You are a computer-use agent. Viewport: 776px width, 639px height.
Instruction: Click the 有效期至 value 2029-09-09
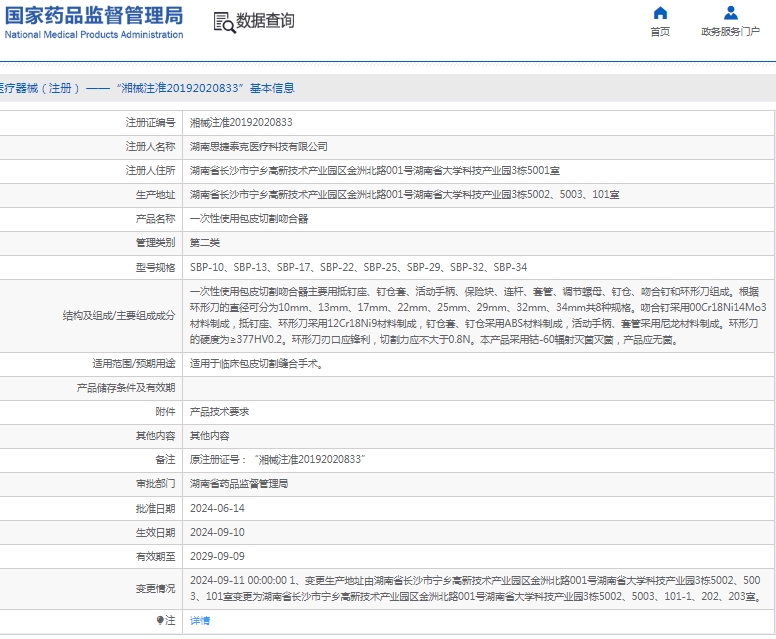(217, 556)
